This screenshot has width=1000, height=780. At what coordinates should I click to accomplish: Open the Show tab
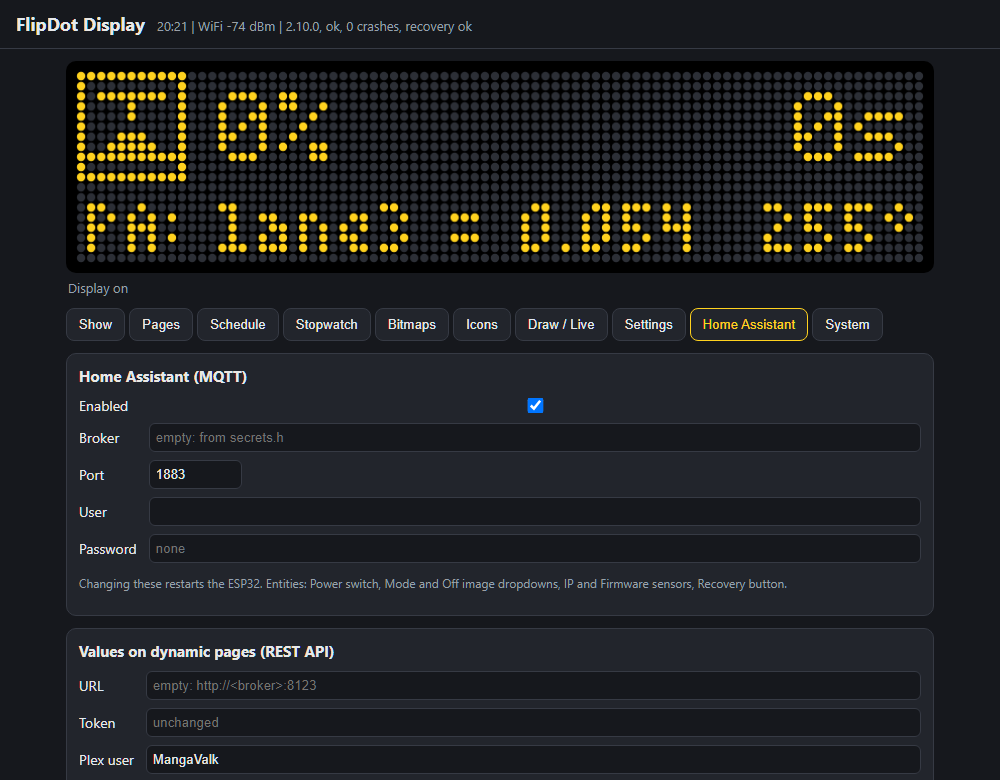coord(95,325)
